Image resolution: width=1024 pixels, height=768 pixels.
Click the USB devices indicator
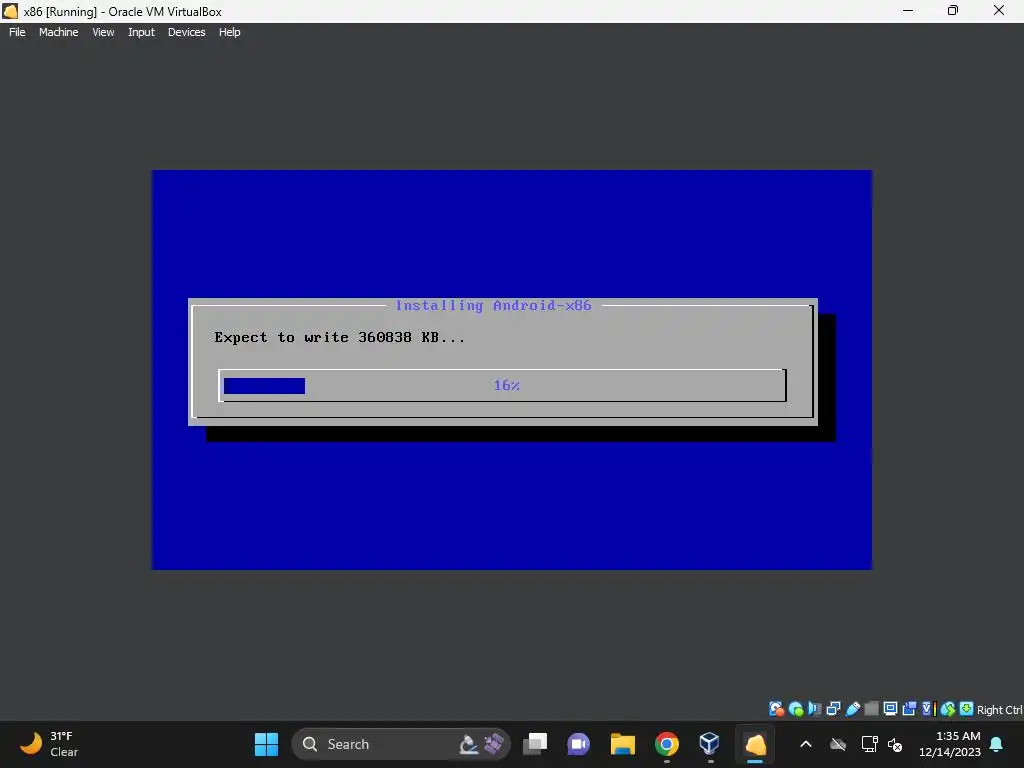(852, 709)
